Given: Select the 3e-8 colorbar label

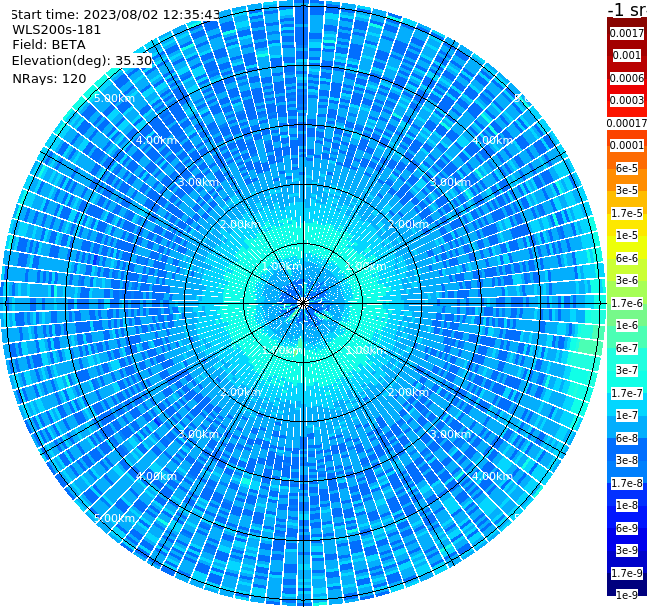Looking at the screenshot, I should pyautogui.click(x=627, y=460).
